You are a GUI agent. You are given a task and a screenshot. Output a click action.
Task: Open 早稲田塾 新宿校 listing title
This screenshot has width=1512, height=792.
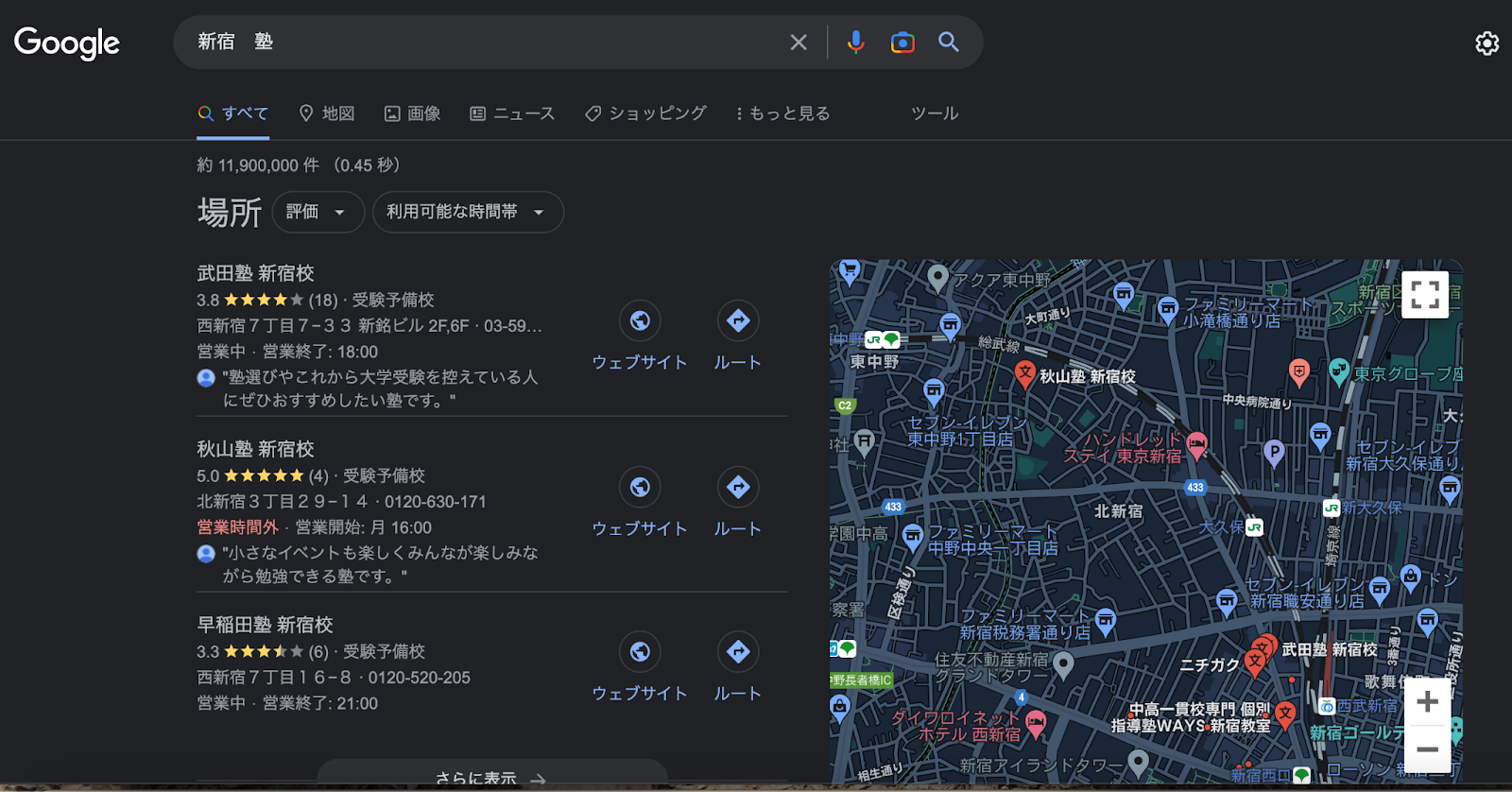[x=265, y=625]
